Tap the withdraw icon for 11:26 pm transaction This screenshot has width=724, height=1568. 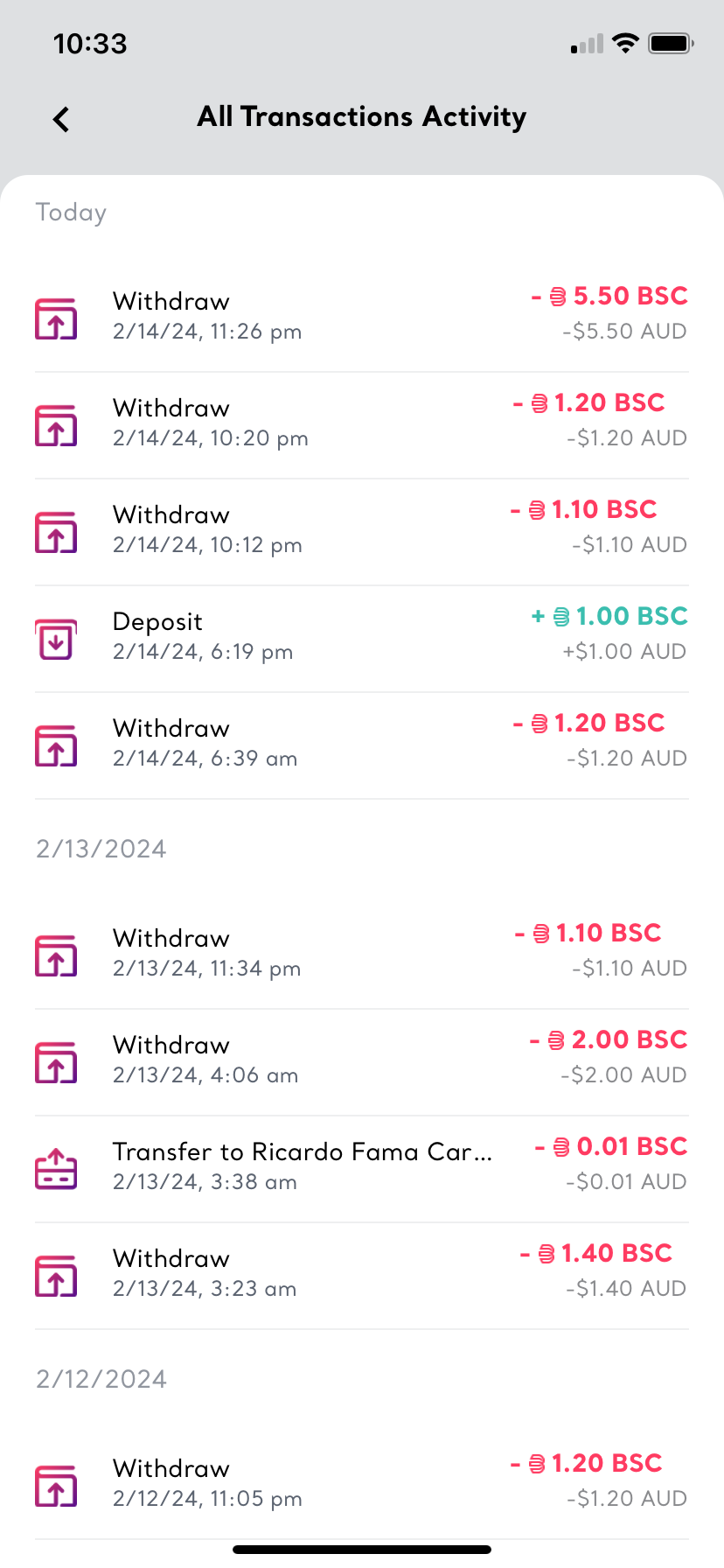pyautogui.click(x=56, y=318)
